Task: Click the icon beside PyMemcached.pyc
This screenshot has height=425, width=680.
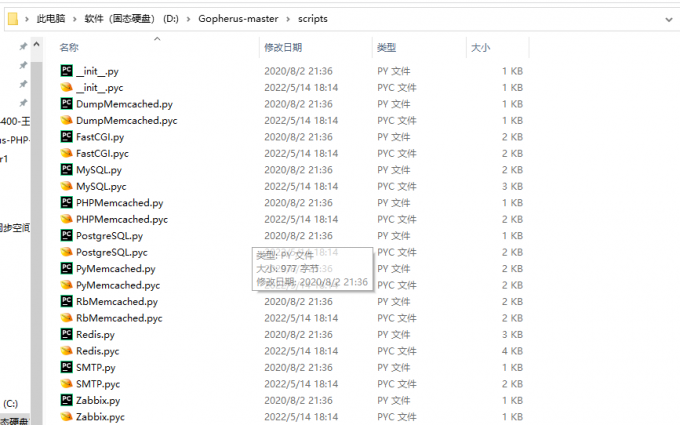Action: (x=66, y=285)
